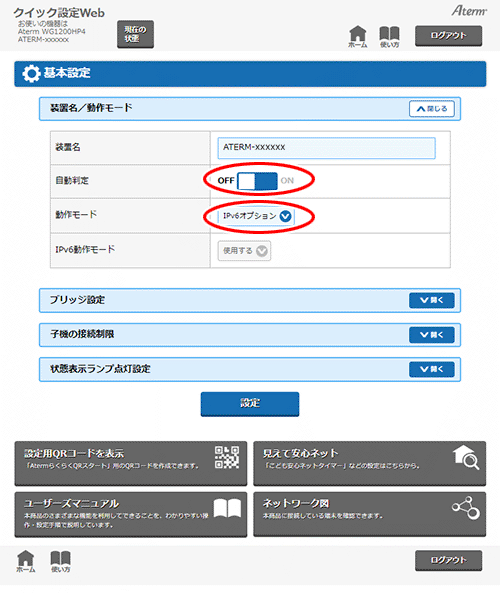
Task: Click the top Home icon
Action: pos(357,36)
